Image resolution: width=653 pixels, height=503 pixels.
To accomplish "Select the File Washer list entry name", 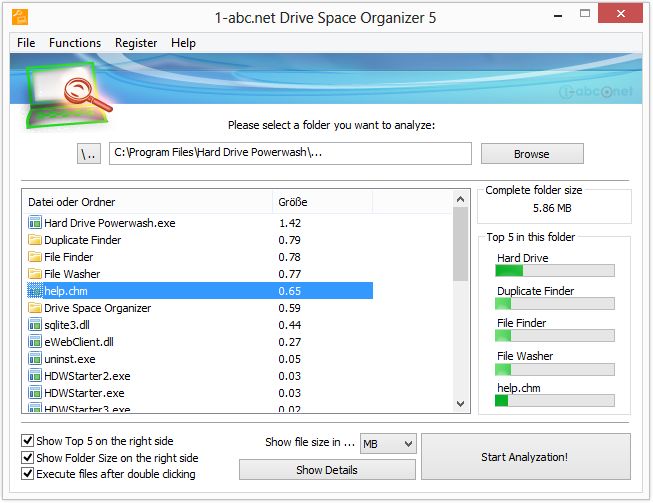I will point(72,274).
